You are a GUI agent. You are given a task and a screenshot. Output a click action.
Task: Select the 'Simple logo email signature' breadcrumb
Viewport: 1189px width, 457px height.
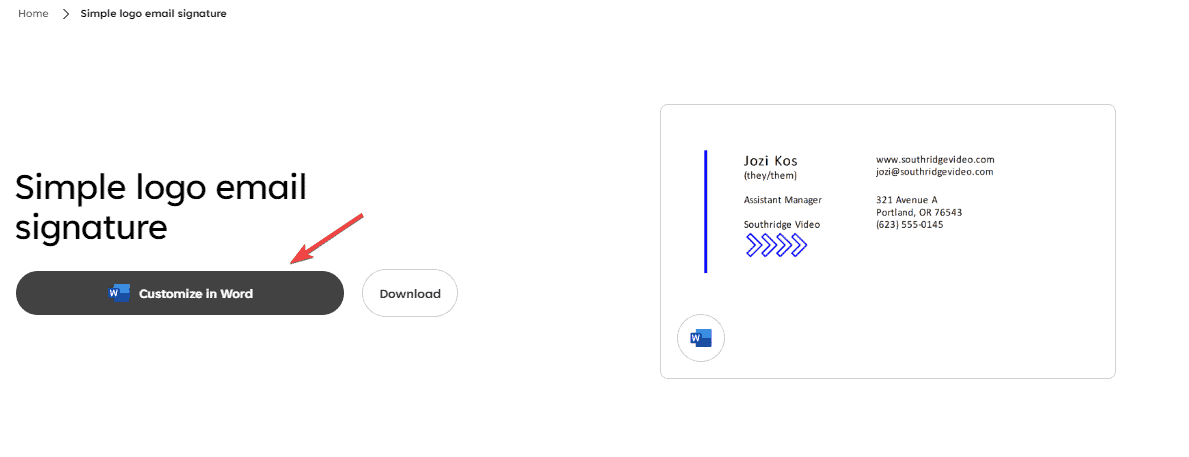pos(153,14)
